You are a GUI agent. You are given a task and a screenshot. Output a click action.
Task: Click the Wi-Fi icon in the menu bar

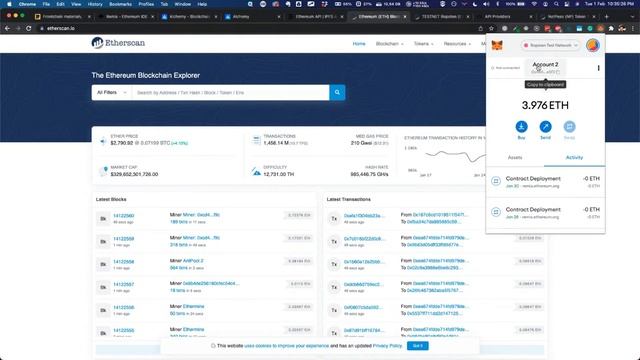534,4
